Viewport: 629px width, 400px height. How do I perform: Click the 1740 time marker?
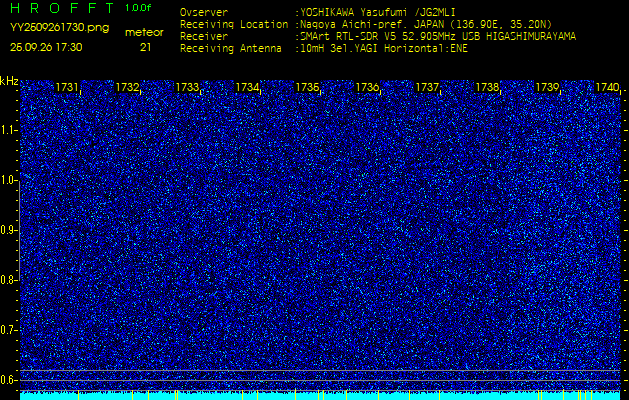607,88
